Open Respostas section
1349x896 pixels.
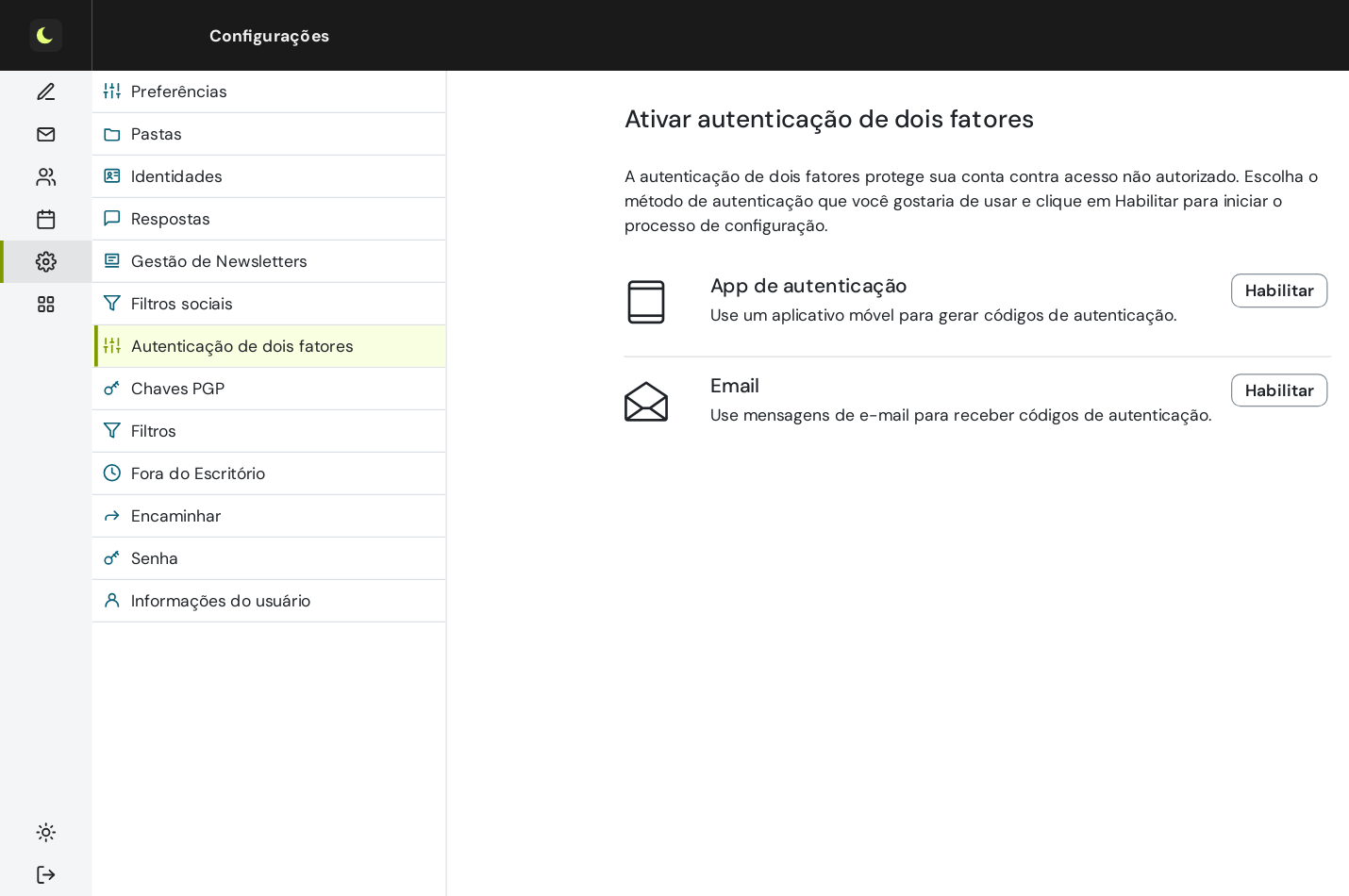[269, 219]
